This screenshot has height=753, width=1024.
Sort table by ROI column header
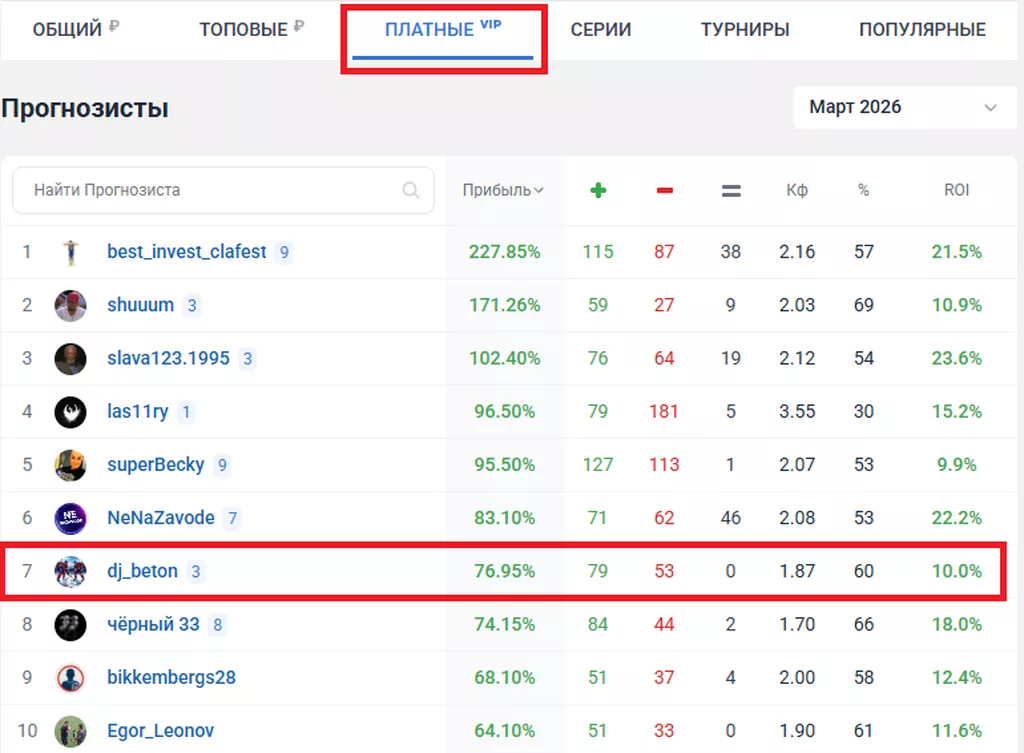click(956, 190)
